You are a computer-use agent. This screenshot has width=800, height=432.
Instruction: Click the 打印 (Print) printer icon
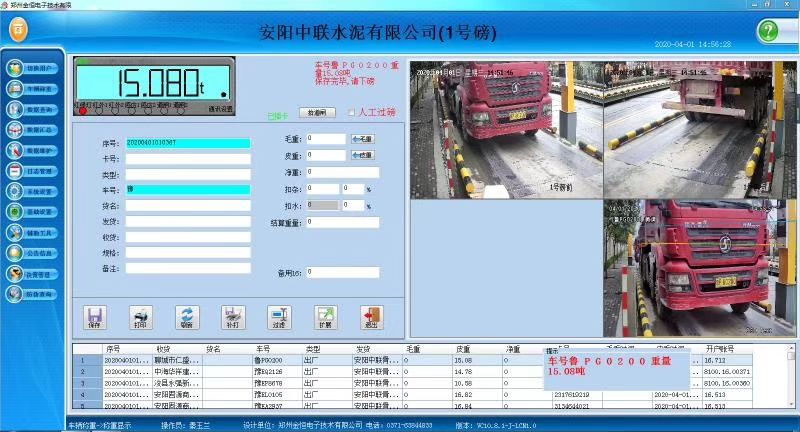[x=141, y=316]
